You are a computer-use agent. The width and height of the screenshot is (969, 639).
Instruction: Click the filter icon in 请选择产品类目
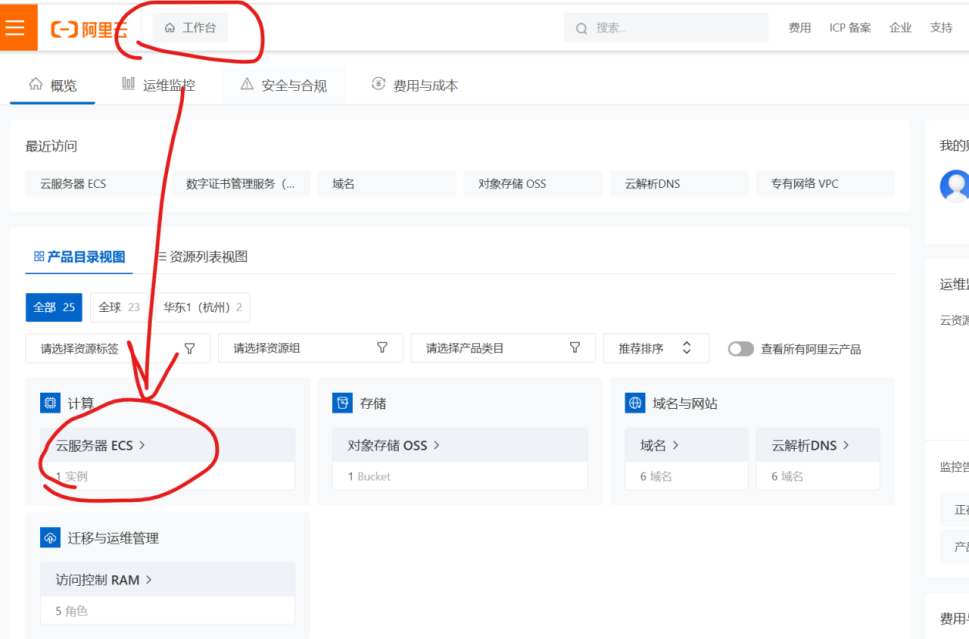575,348
